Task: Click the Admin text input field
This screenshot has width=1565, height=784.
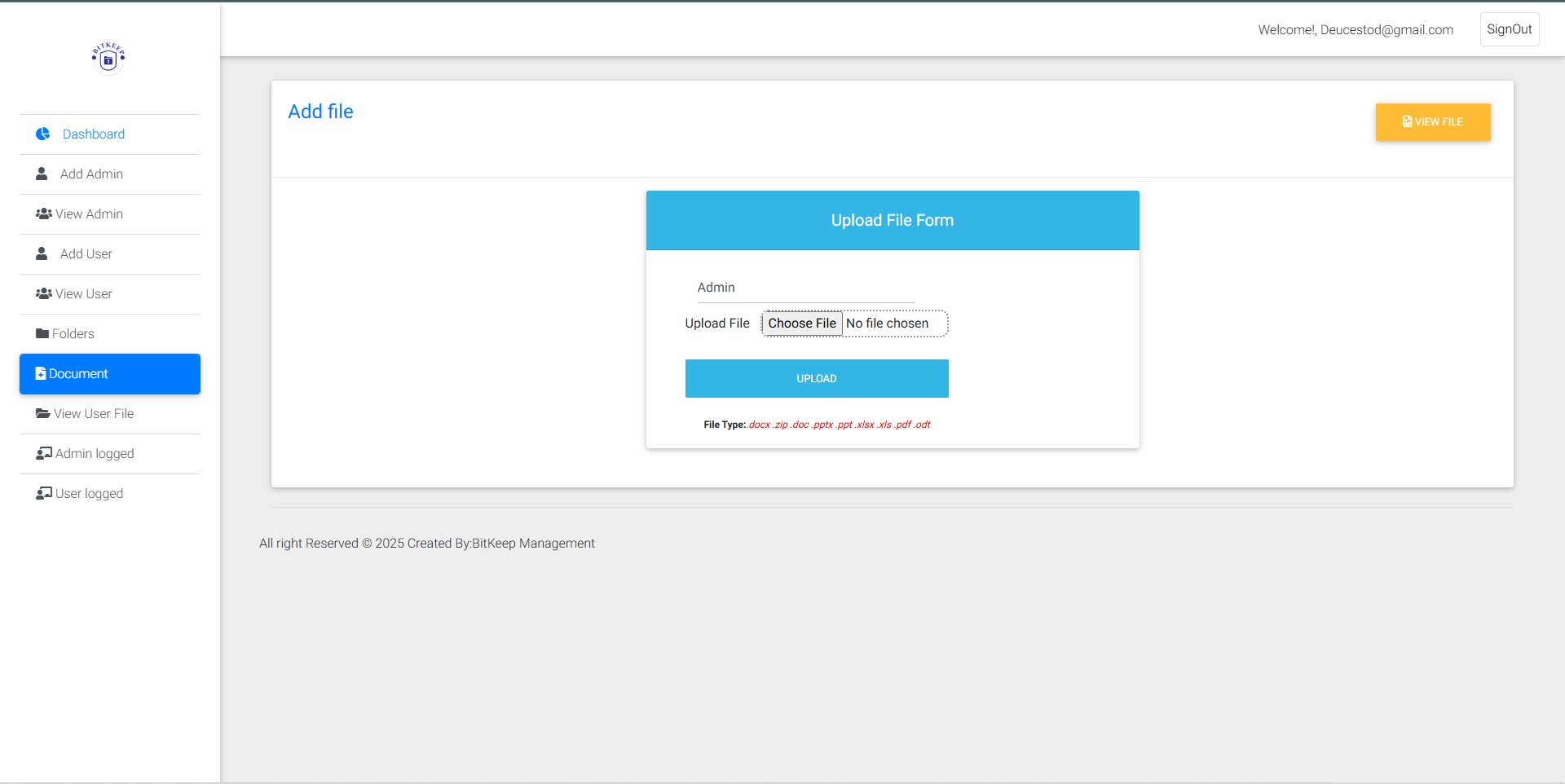Action: [805, 288]
